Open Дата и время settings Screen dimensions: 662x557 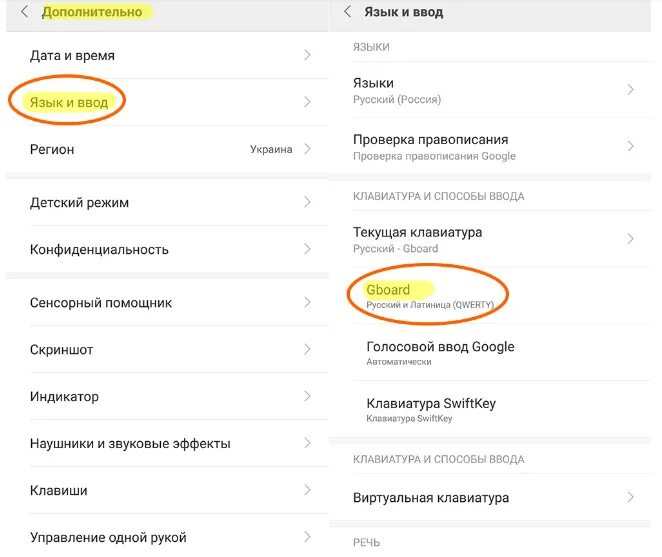pos(72,56)
